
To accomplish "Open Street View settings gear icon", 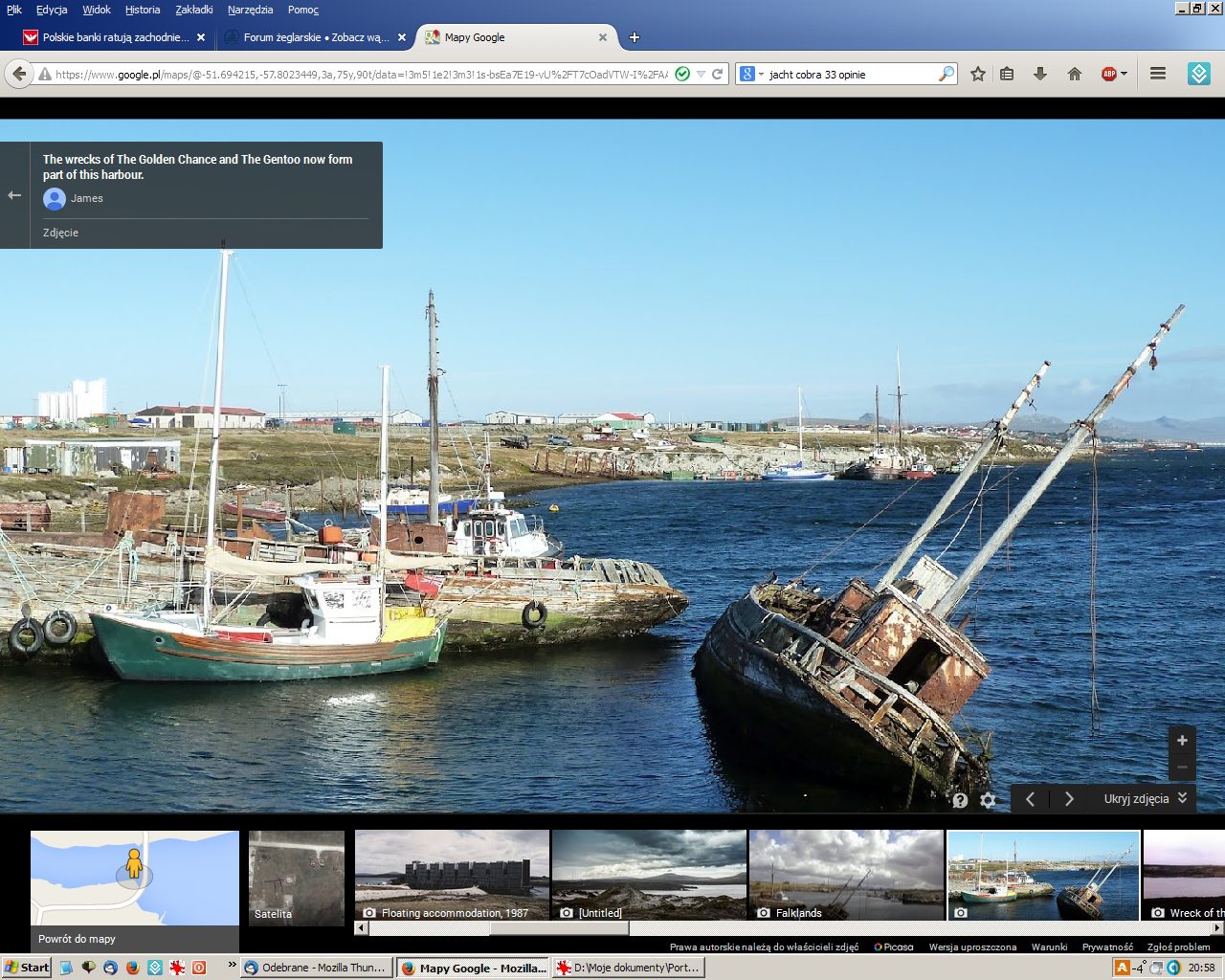I will 988,800.
